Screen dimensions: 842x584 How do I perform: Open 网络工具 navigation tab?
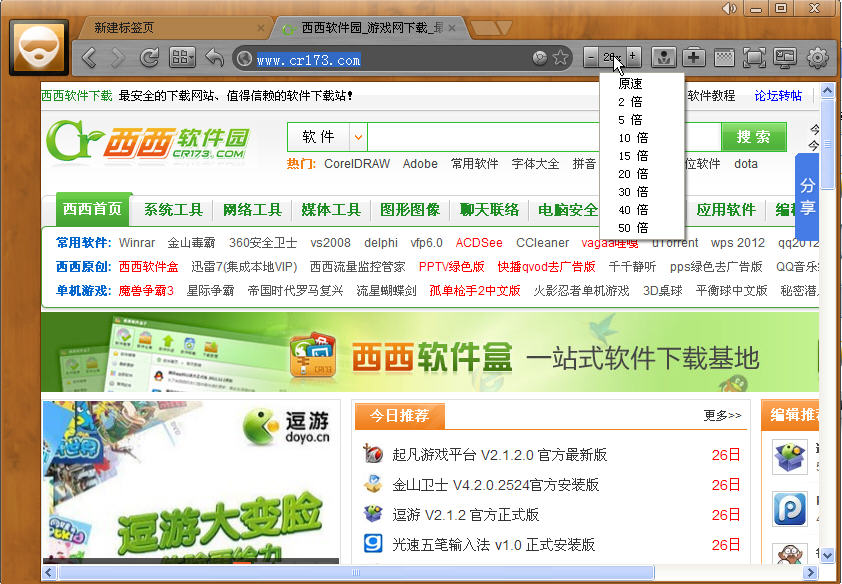pyautogui.click(x=252, y=210)
